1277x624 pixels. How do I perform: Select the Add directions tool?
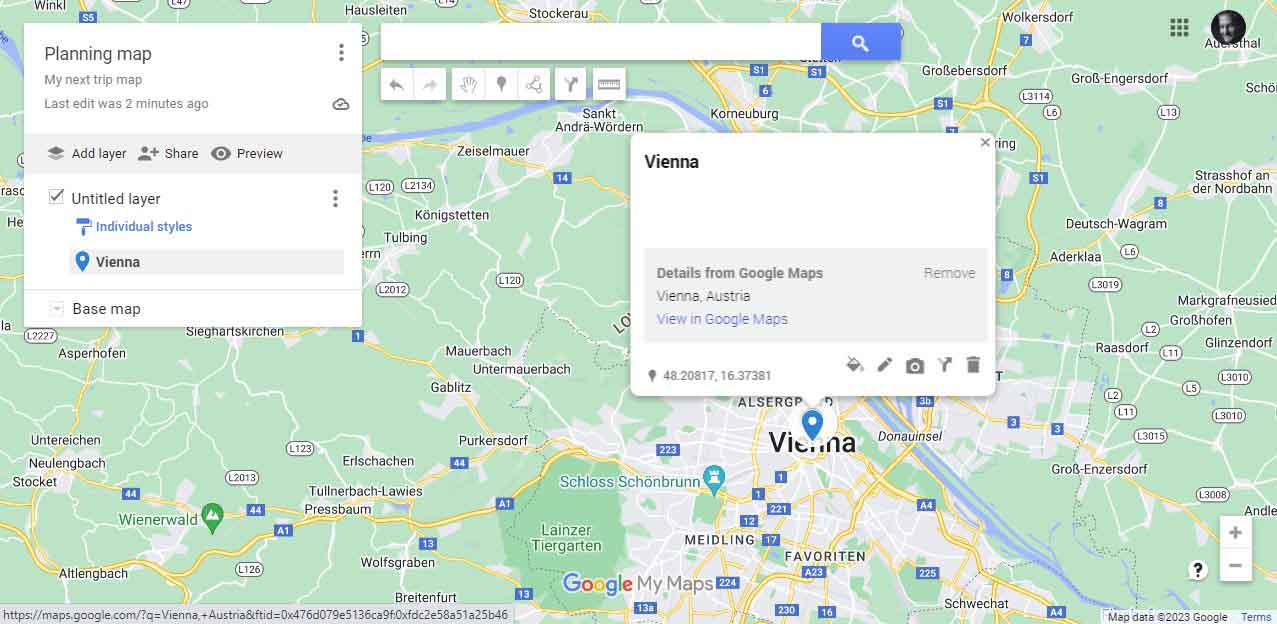[570, 85]
